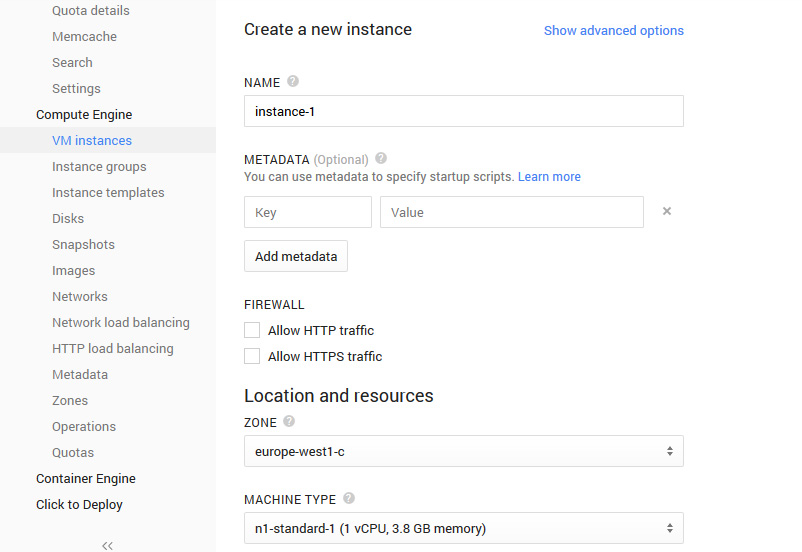Click the help icon beside MACHINE TYPE
802x552 pixels.
pos(349,498)
